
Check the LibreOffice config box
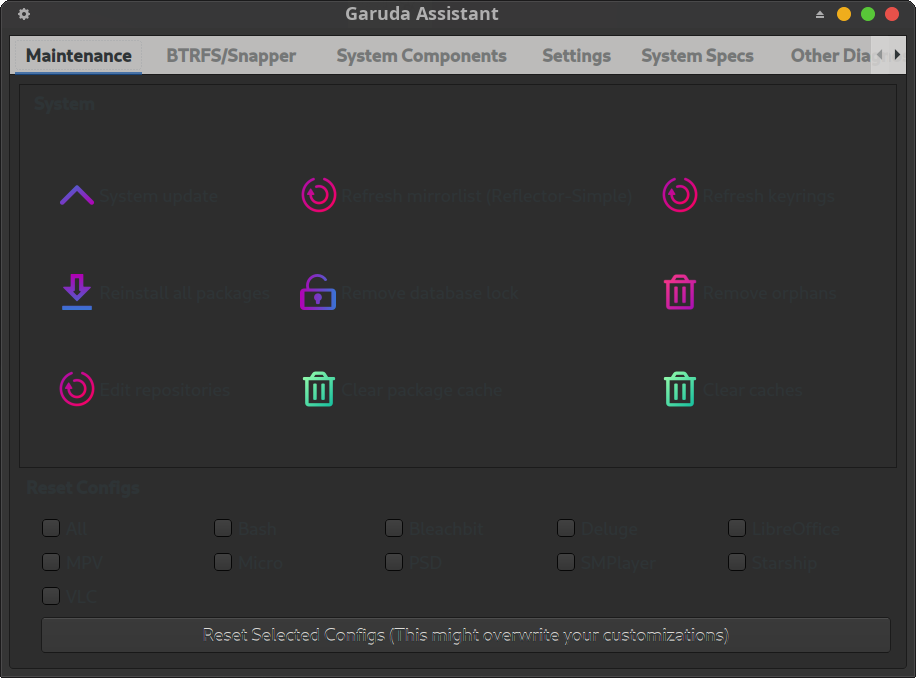pos(737,529)
